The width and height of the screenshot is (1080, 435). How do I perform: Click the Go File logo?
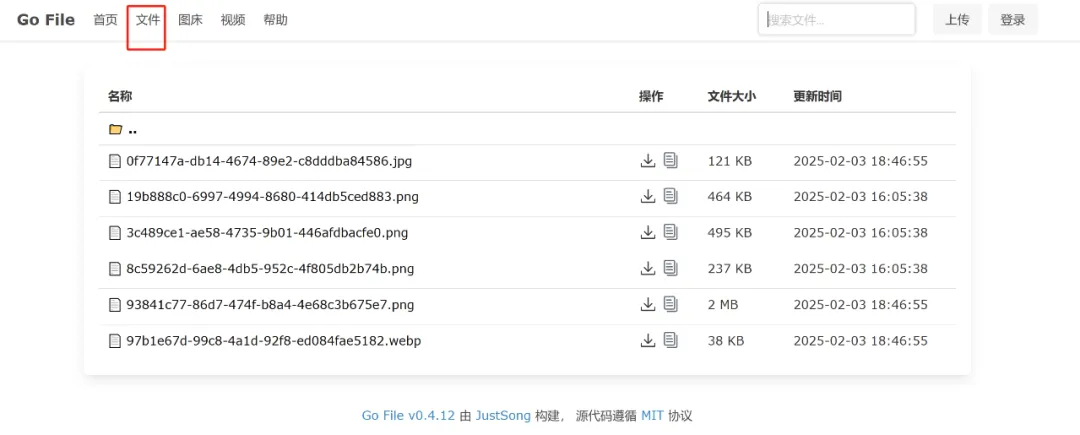tap(46, 20)
